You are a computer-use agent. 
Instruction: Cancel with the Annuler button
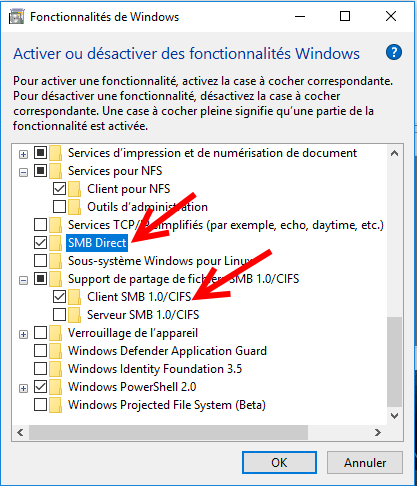pos(365,463)
